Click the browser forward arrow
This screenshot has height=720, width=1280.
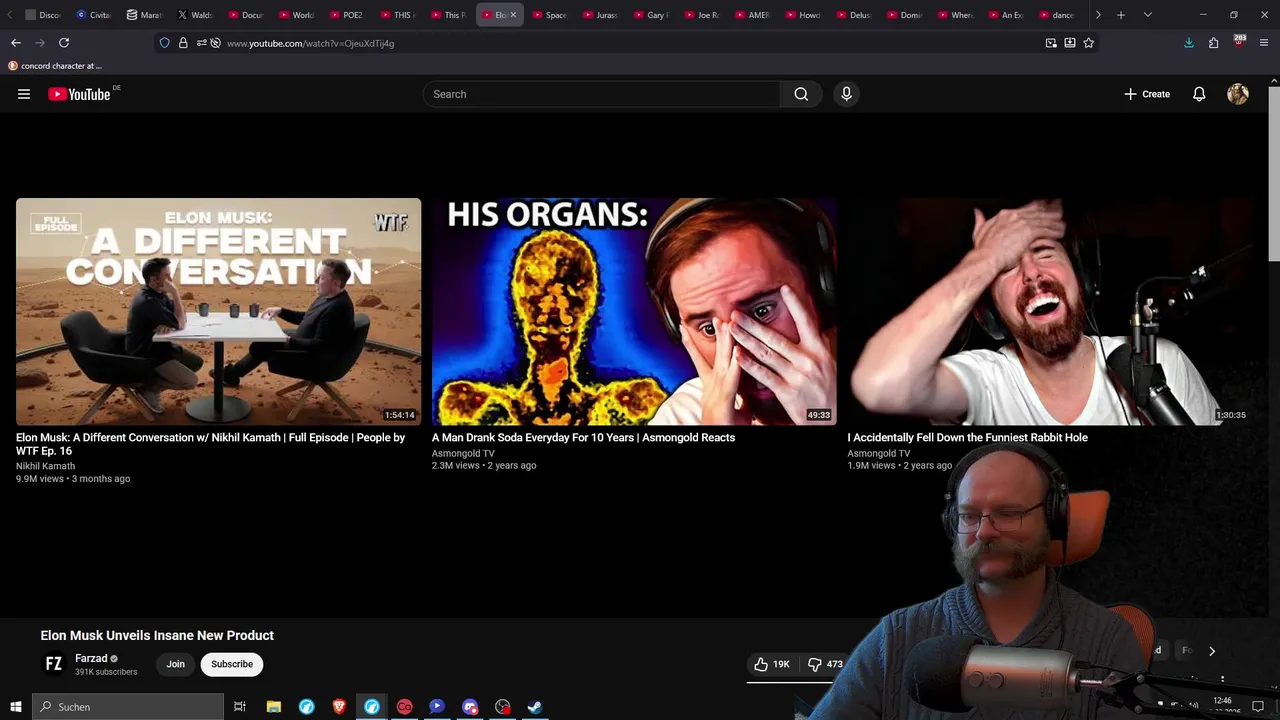click(x=40, y=43)
